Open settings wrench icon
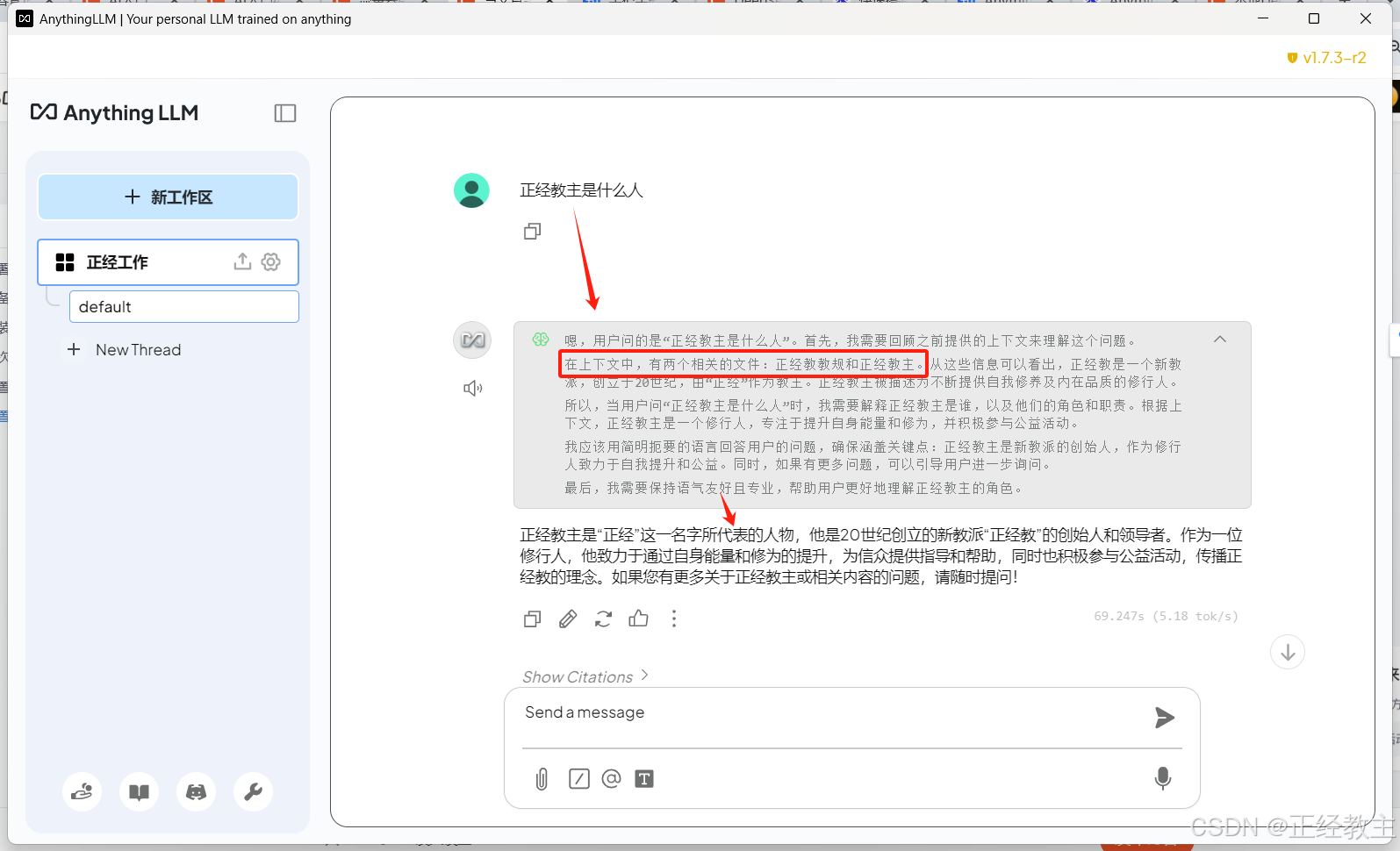 click(253, 792)
